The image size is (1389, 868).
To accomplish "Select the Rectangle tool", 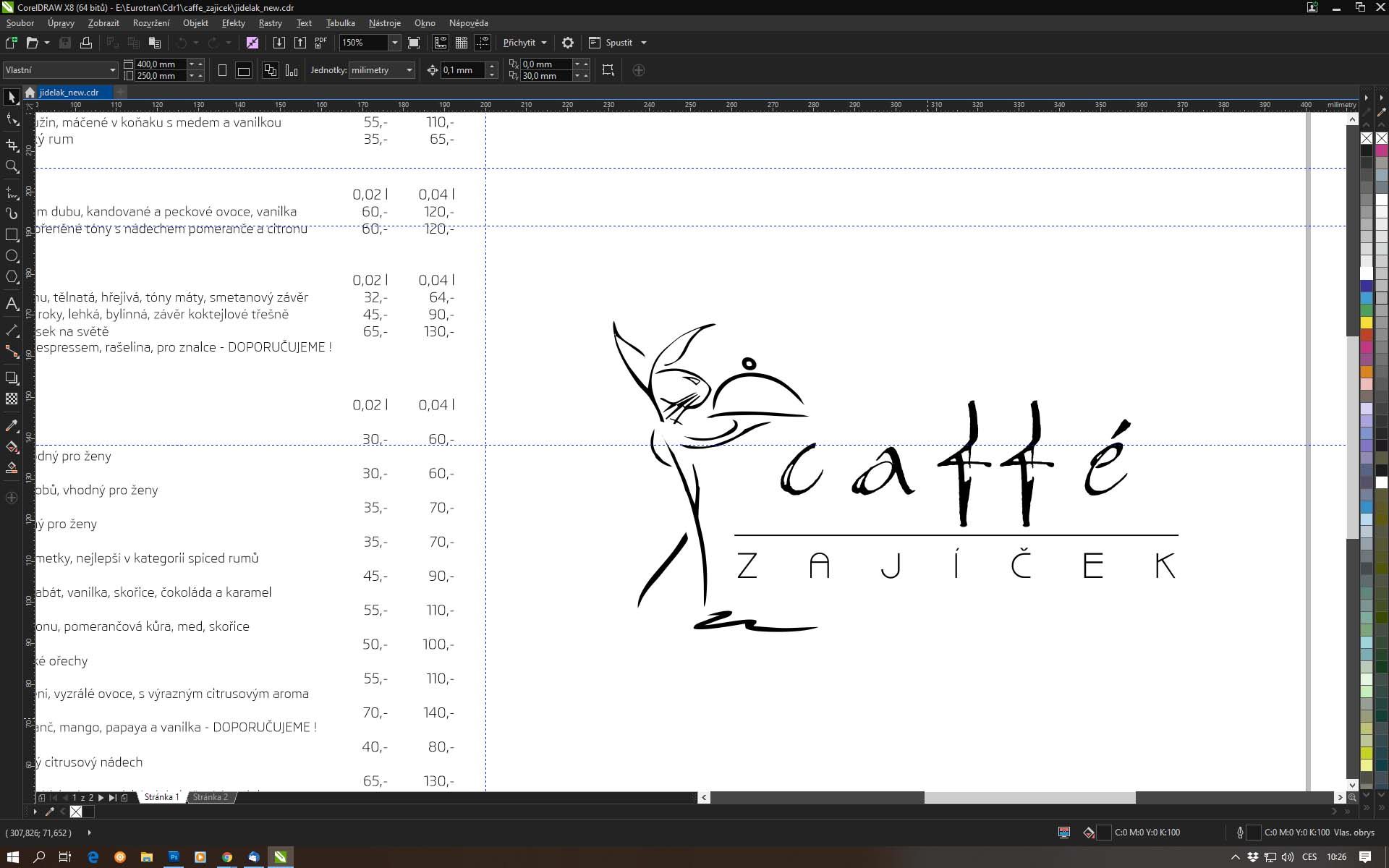I will click(x=12, y=235).
